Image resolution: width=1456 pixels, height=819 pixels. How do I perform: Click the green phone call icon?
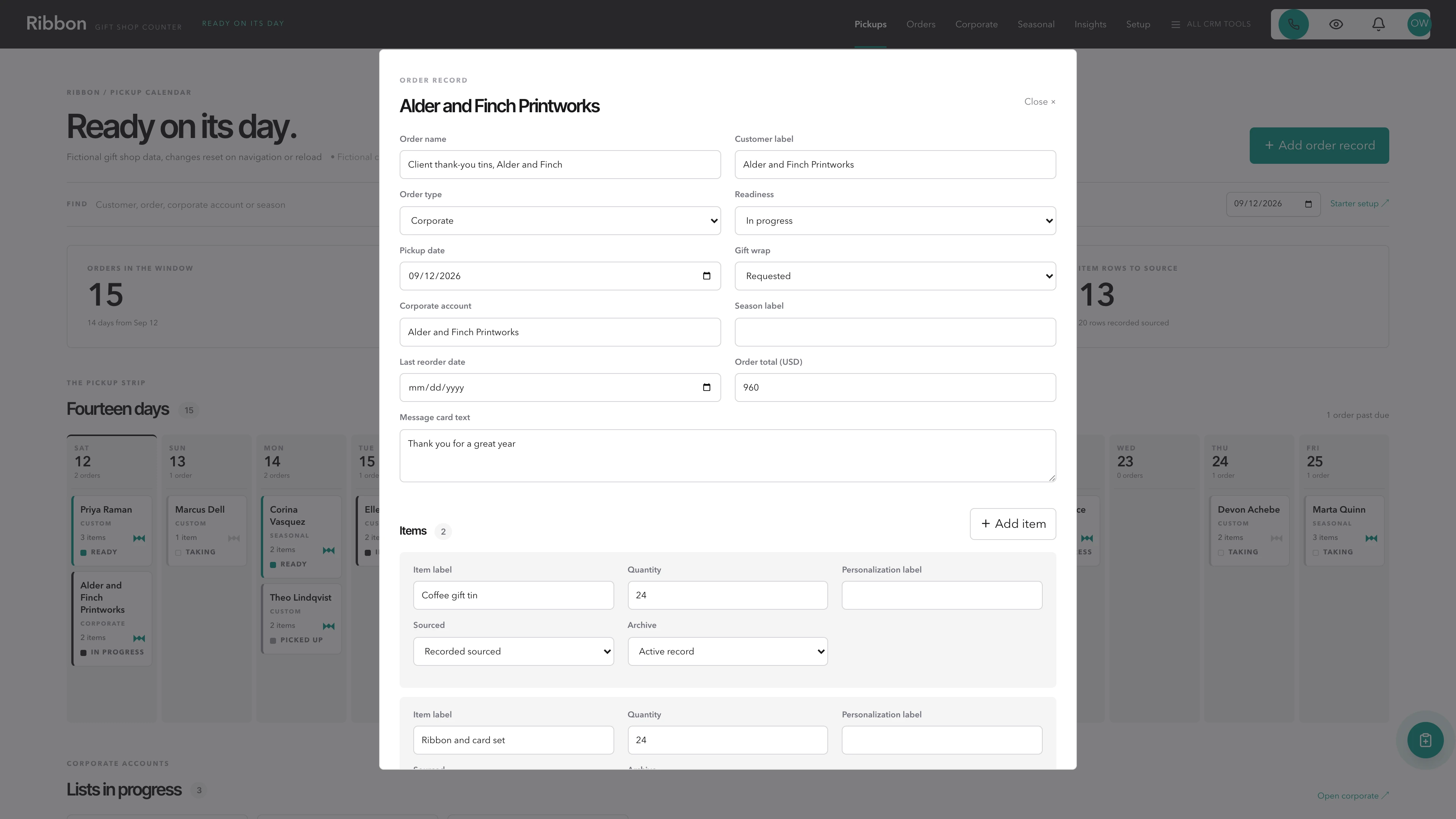point(1293,24)
